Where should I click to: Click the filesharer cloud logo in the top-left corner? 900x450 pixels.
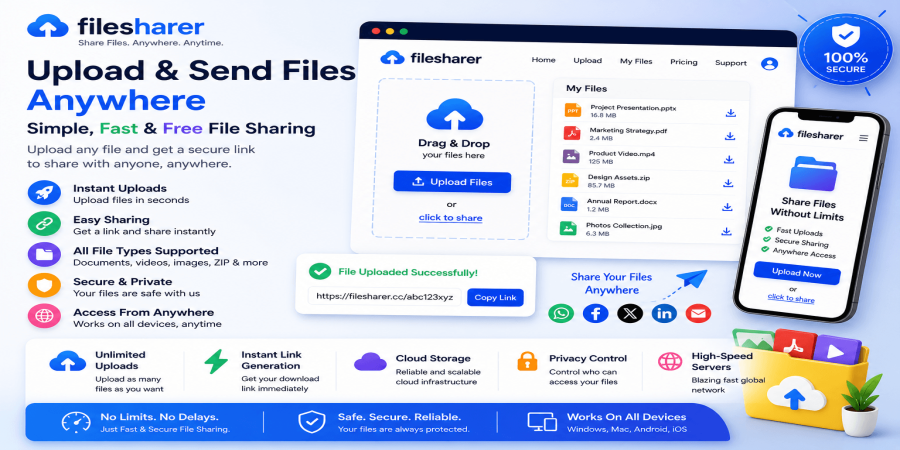48,26
